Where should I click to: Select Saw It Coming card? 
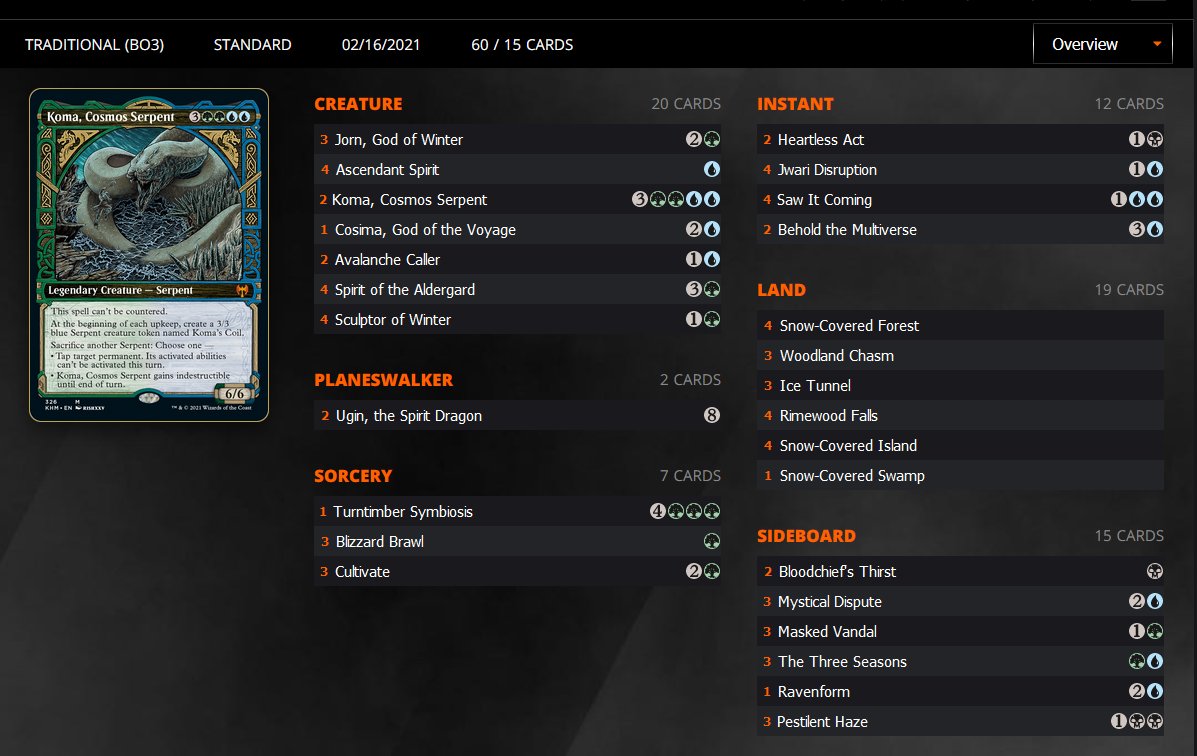click(960, 199)
